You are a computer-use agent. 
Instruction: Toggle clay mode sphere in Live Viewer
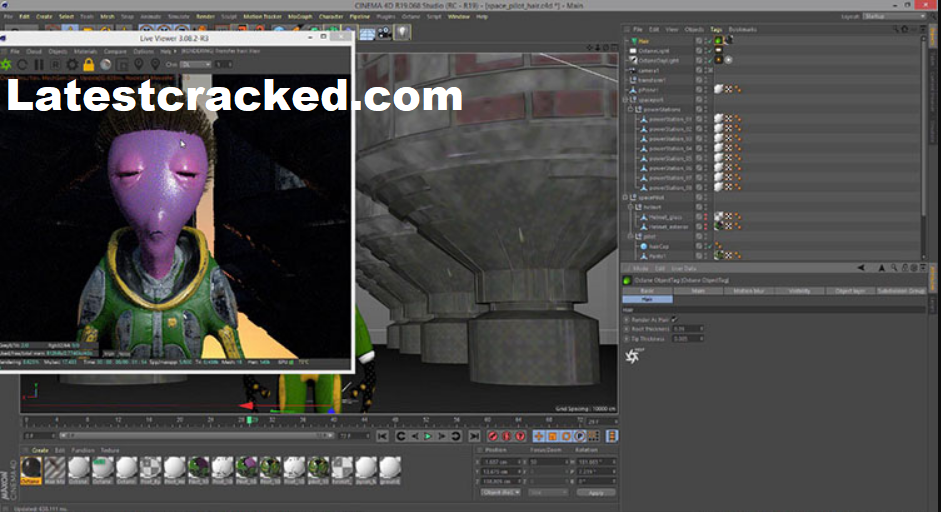106,64
